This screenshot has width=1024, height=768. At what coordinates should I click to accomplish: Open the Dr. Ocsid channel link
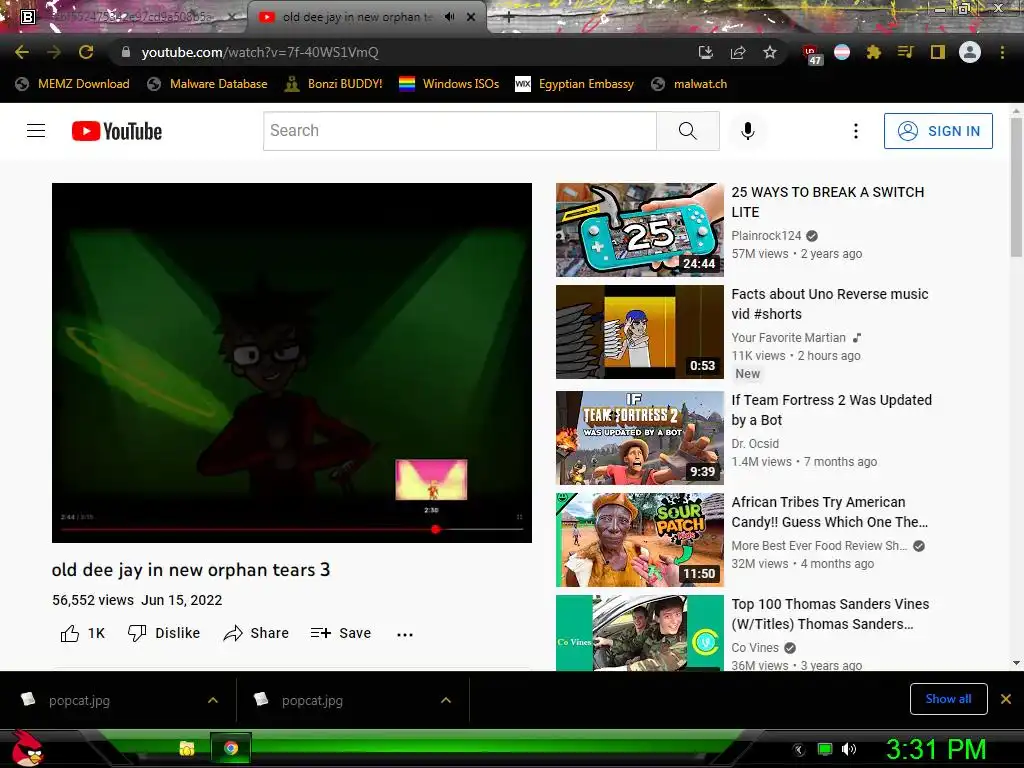[x=755, y=443]
